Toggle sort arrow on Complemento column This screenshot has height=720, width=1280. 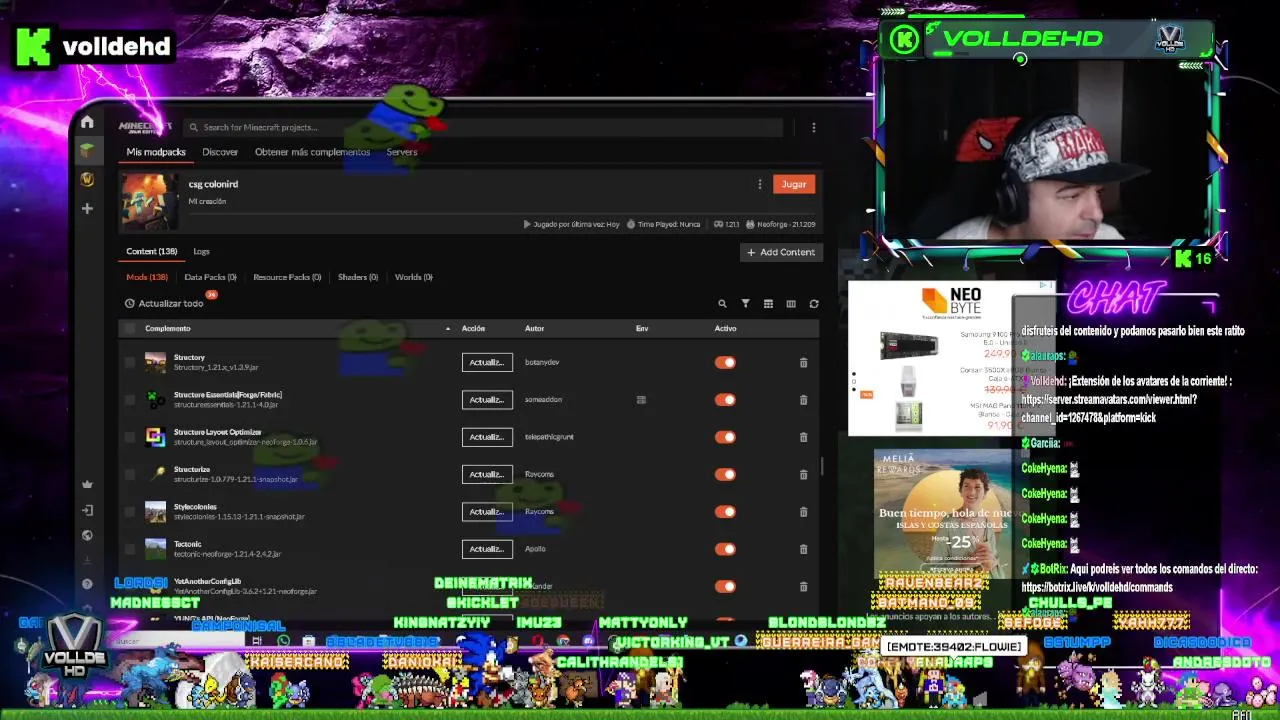447,329
